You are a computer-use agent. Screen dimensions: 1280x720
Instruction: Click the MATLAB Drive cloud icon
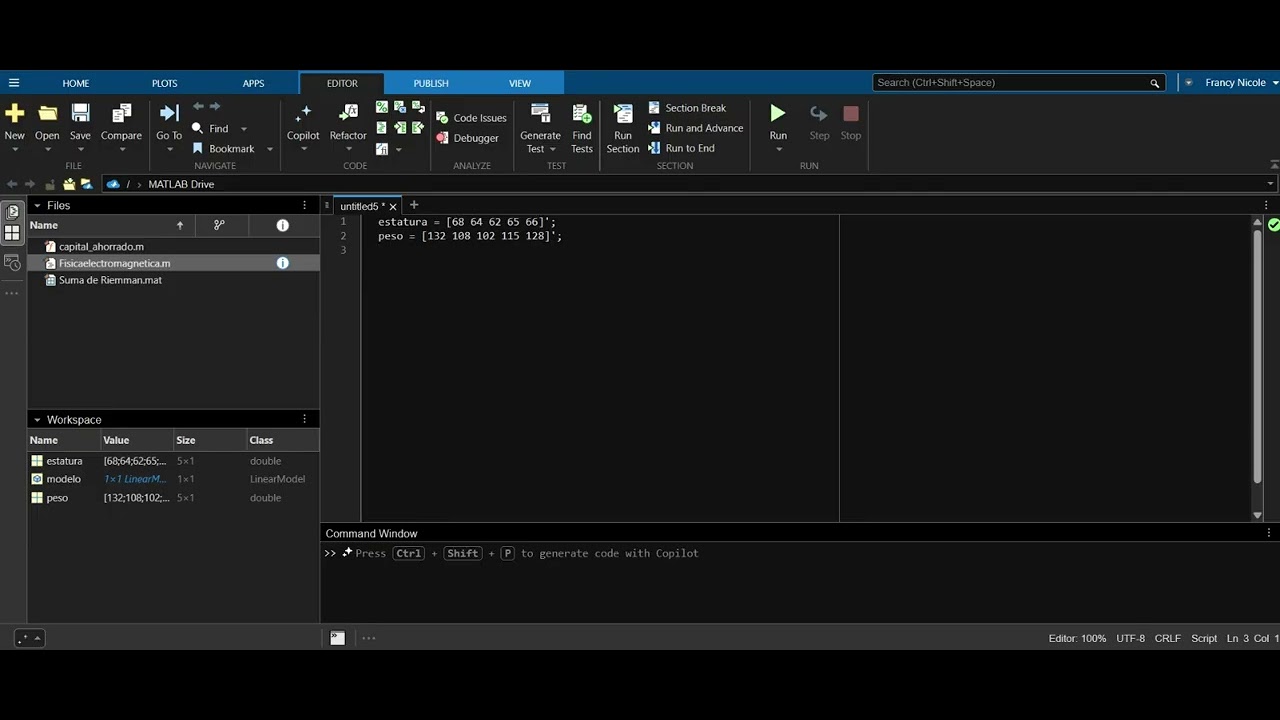point(113,184)
